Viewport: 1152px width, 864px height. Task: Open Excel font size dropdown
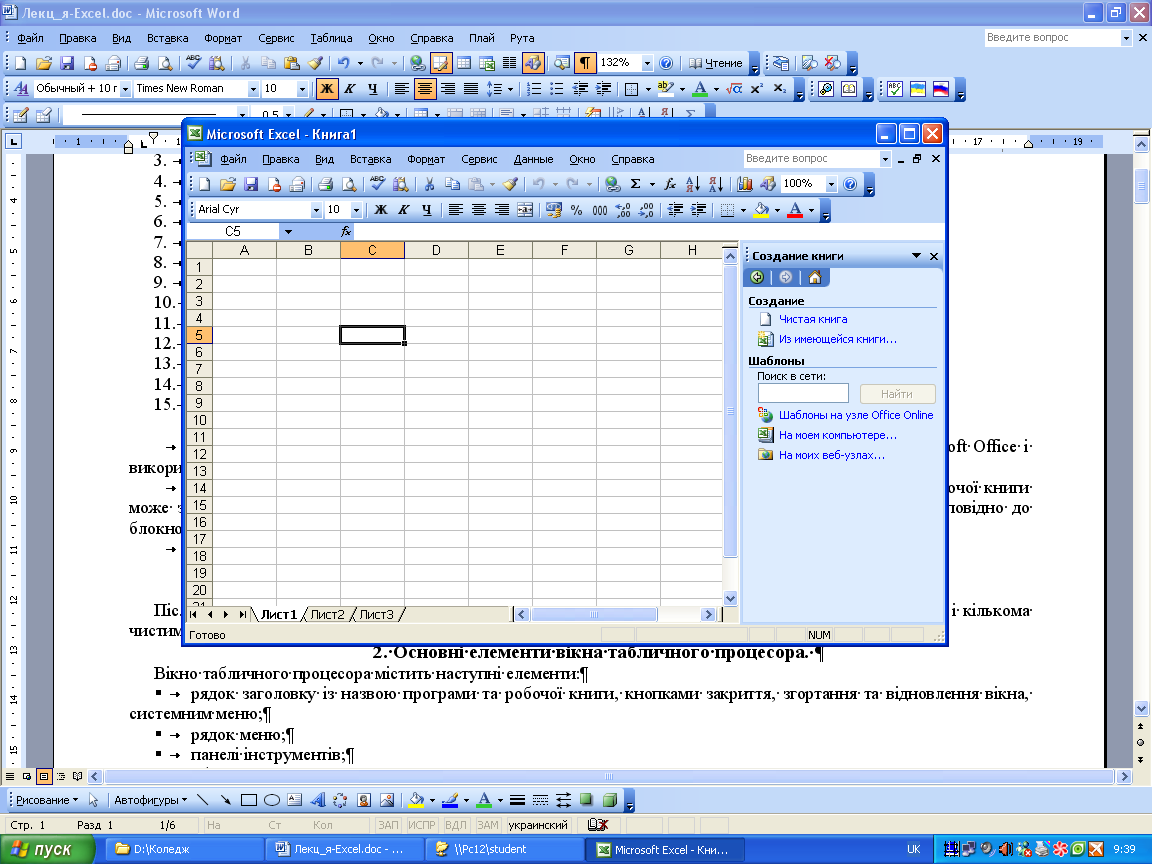tap(356, 210)
